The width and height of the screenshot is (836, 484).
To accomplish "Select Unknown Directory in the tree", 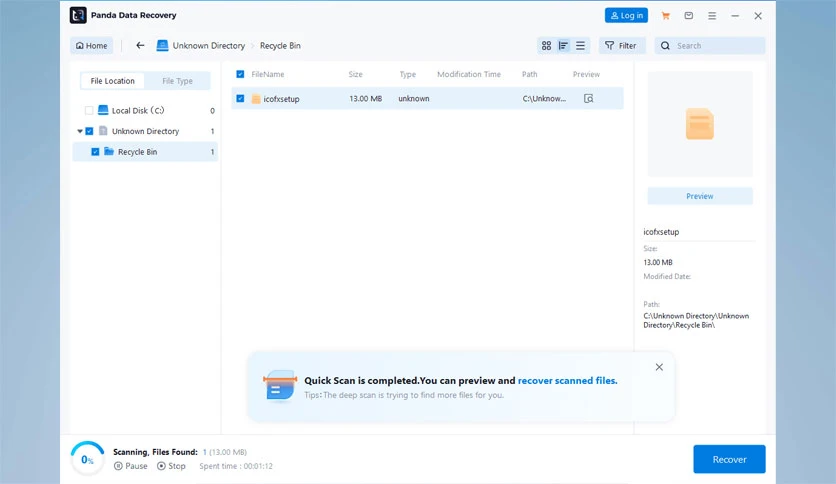I will [146, 131].
